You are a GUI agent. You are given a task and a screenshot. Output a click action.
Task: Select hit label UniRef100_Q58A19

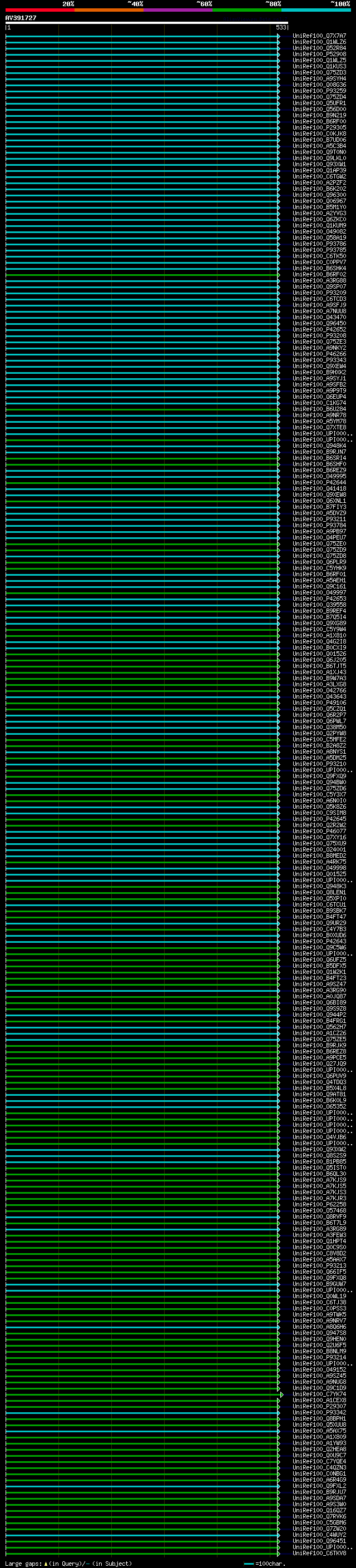point(319,238)
